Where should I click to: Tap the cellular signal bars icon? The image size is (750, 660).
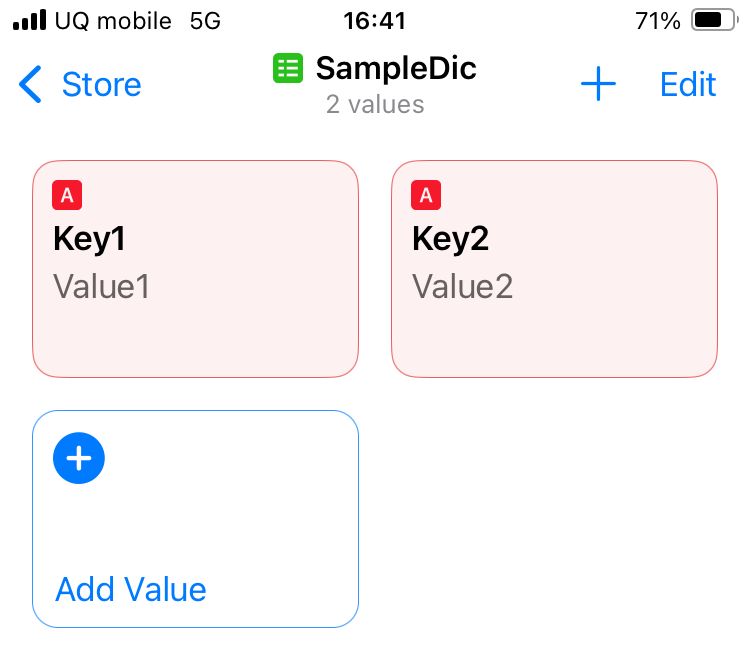[29, 20]
